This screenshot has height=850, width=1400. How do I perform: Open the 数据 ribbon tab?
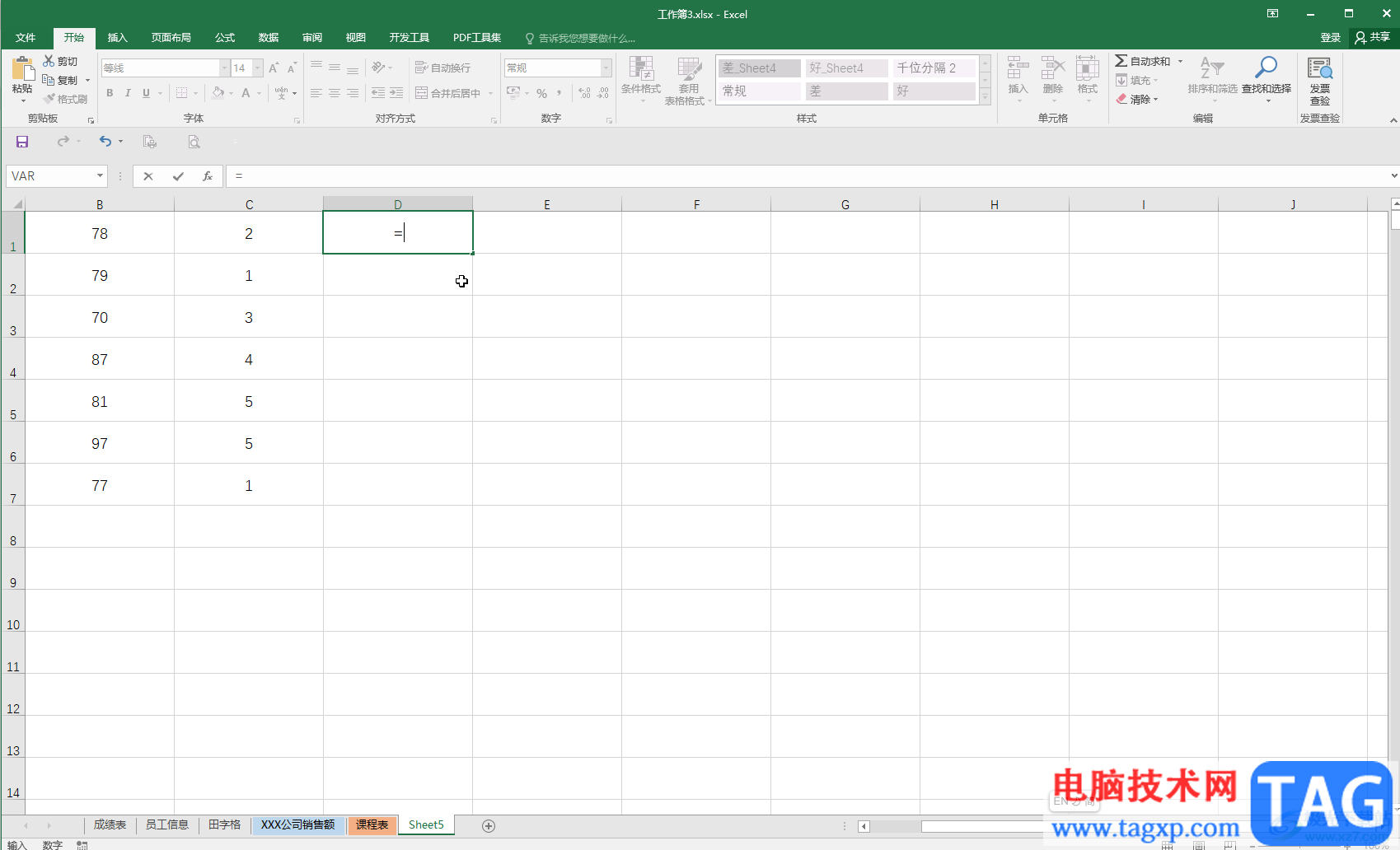[x=269, y=38]
